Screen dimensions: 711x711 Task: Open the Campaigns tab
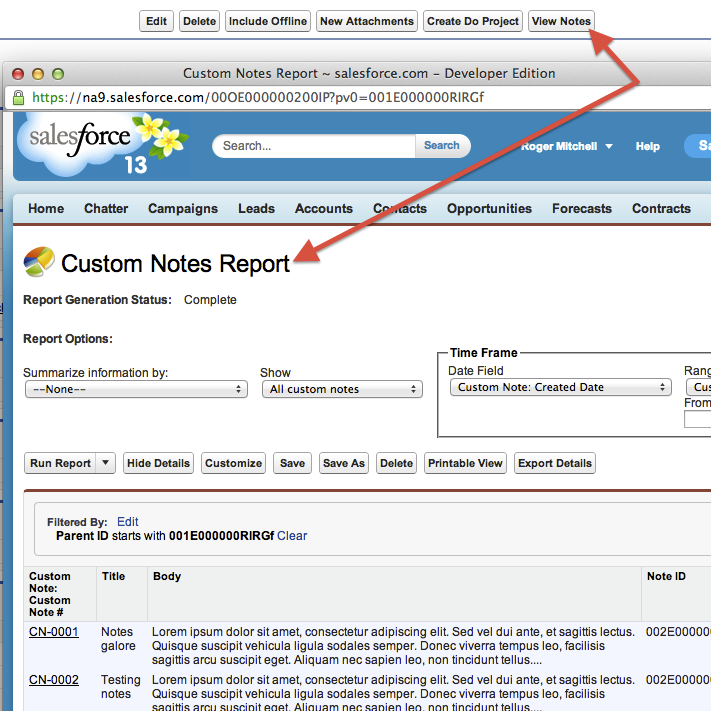click(183, 209)
